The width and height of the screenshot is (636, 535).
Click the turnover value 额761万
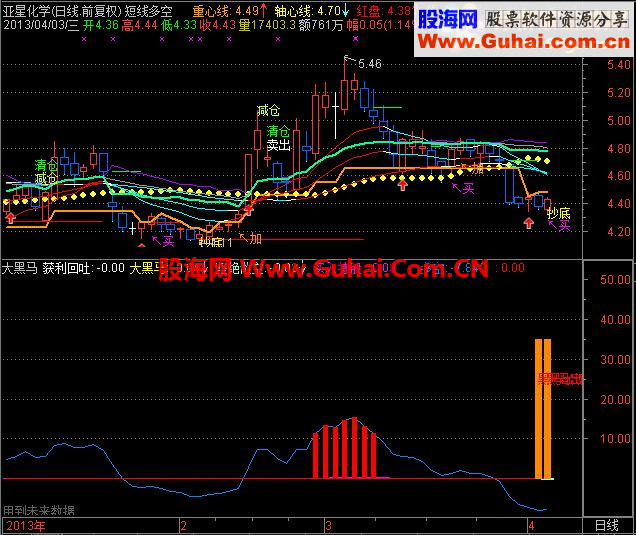coord(321,25)
